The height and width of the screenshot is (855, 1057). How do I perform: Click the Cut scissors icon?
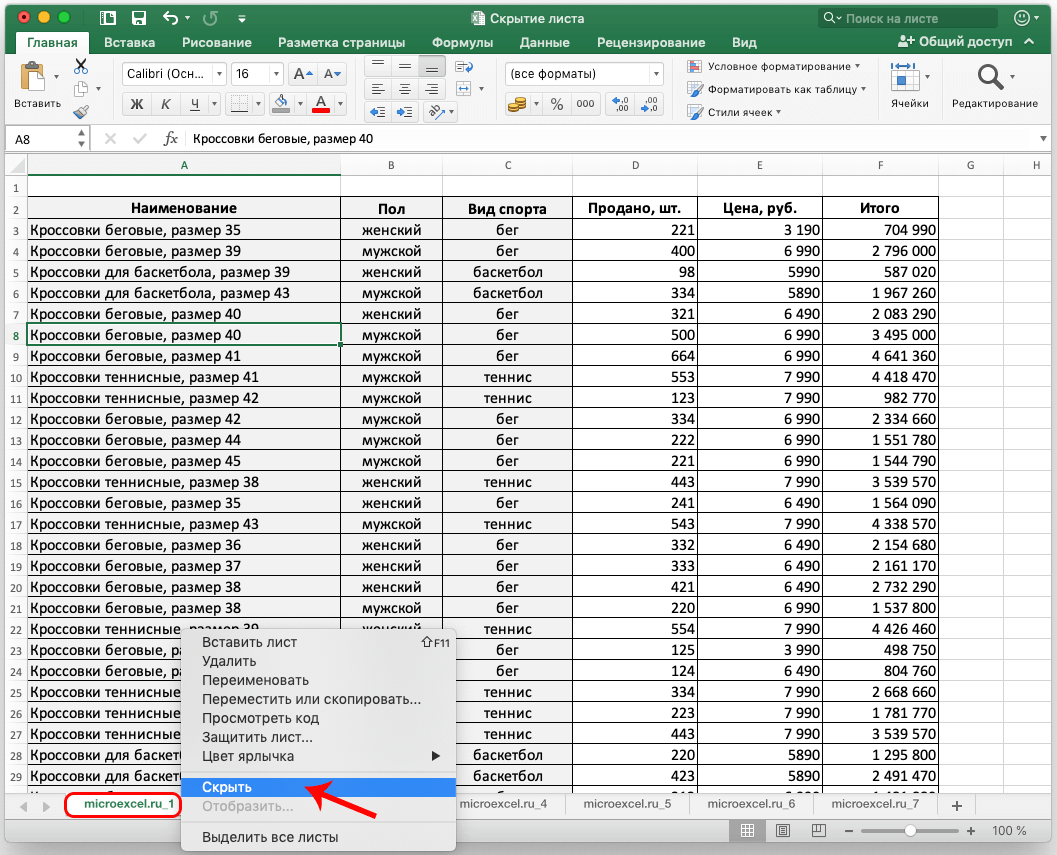click(81, 66)
